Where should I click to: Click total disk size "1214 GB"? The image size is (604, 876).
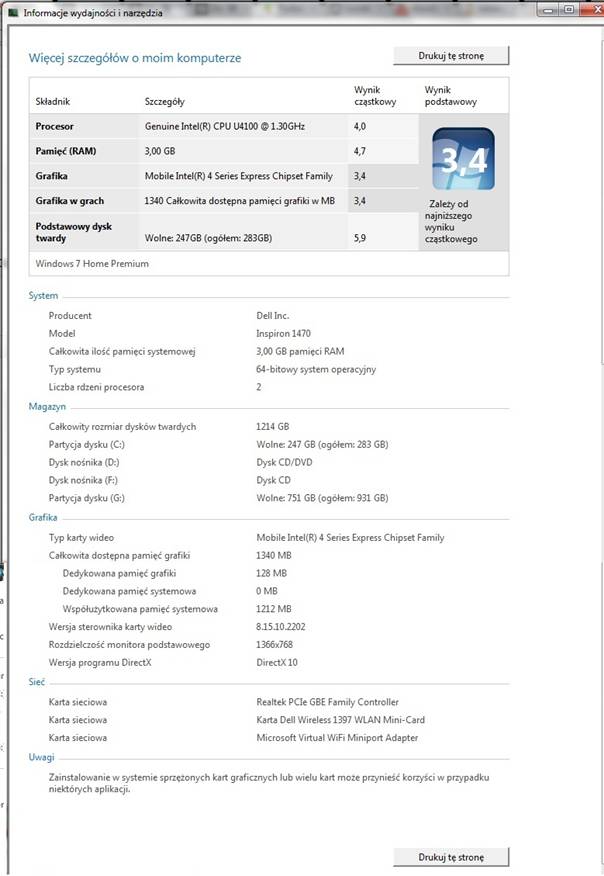pyautogui.click(x=273, y=426)
